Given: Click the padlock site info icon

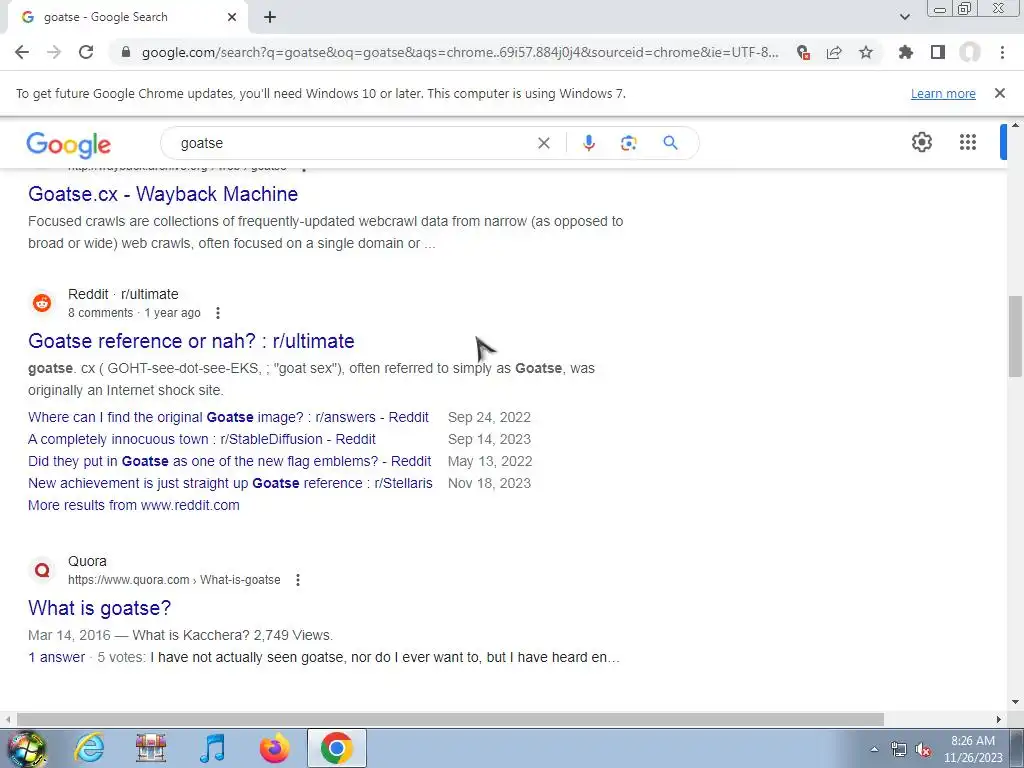Looking at the screenshot, I should tap(126, 52).
